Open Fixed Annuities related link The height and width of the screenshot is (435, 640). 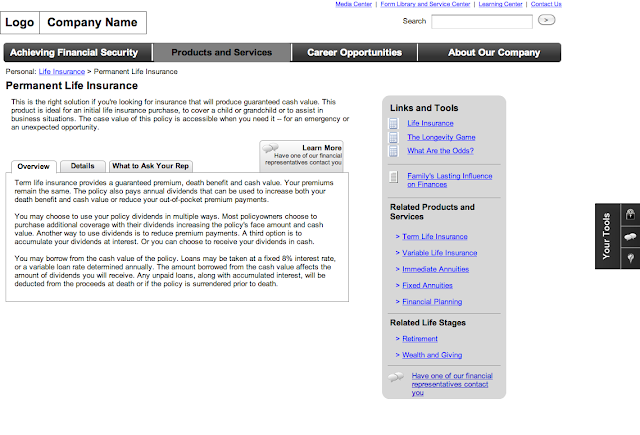(x=427, y=286)
